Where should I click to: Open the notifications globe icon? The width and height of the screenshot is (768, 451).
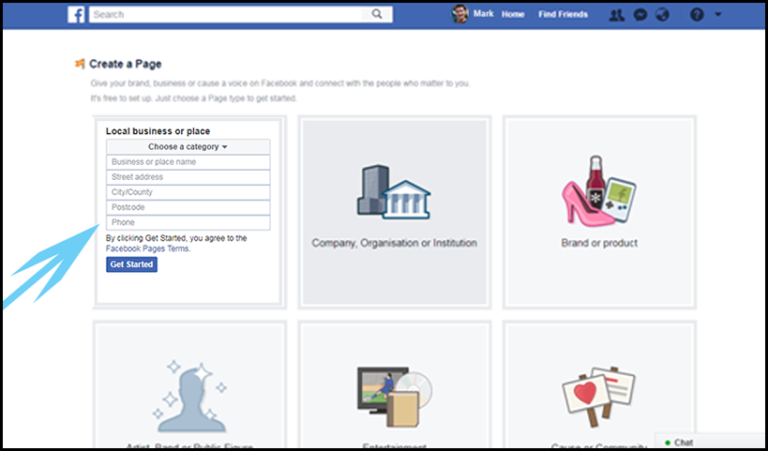(x=662, y=15)
